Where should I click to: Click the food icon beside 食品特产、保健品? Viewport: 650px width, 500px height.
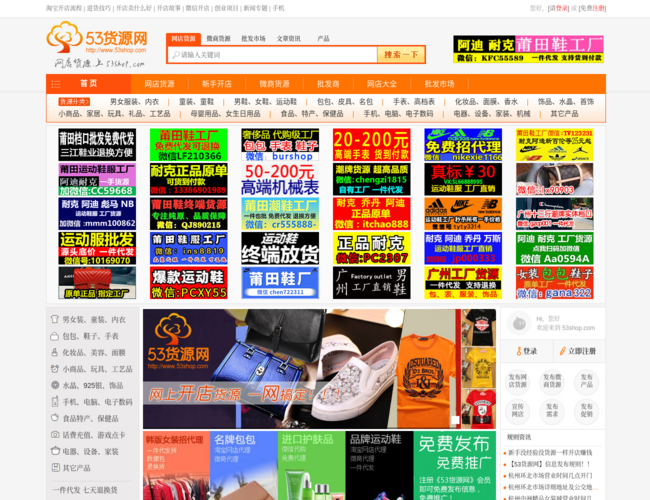point(54,418)
